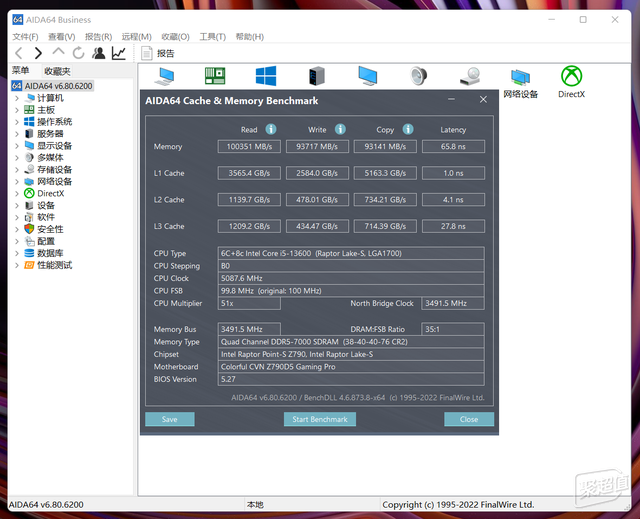Select the 软件 tree item
Viewport: 640px width, 519px height.
46,217
